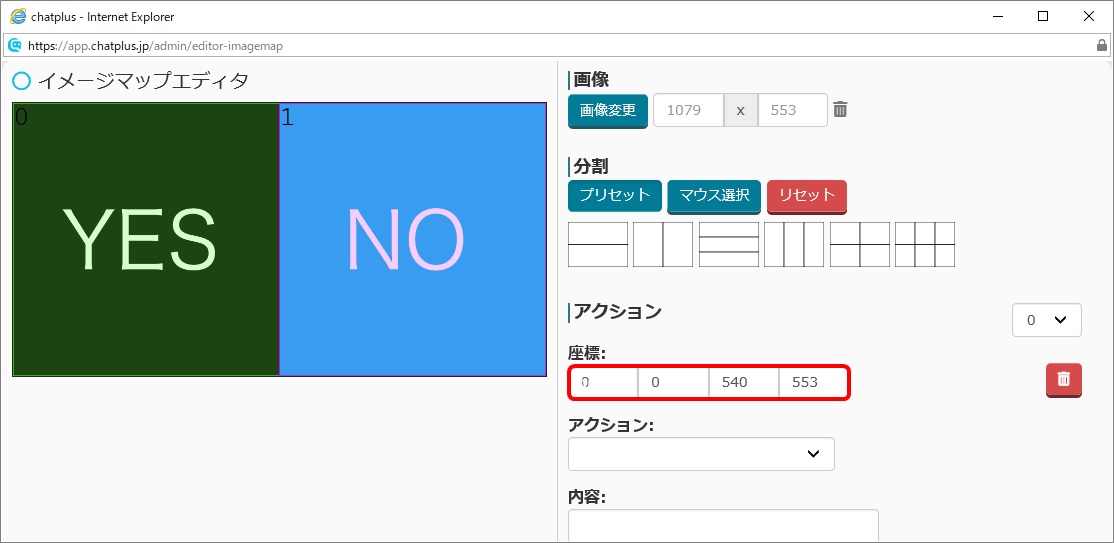This screenshot has width=1114, height=543.
Task: Select the YES region of the image map
Action: (146, 240)
